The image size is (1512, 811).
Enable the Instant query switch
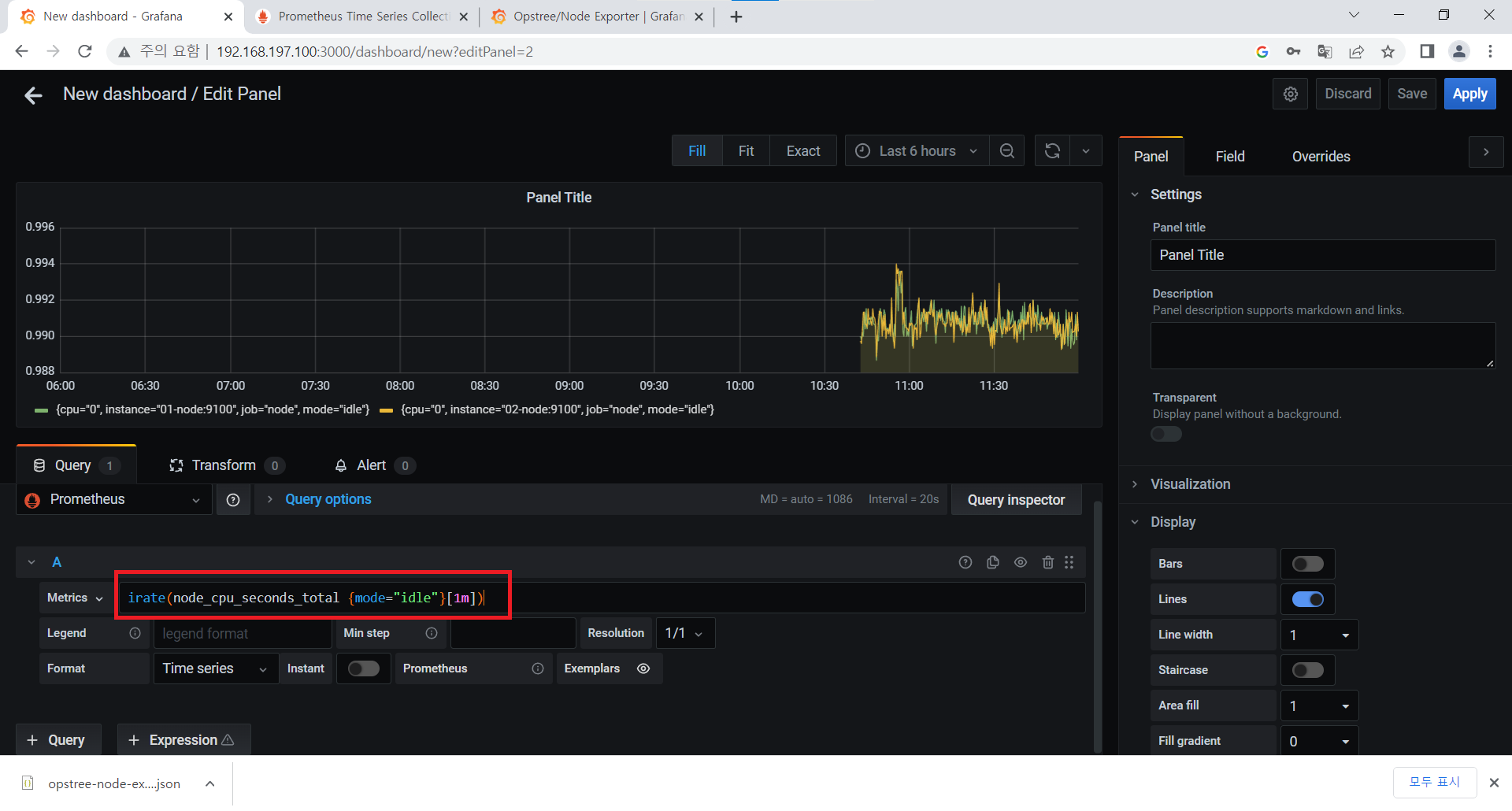point(364,668)
